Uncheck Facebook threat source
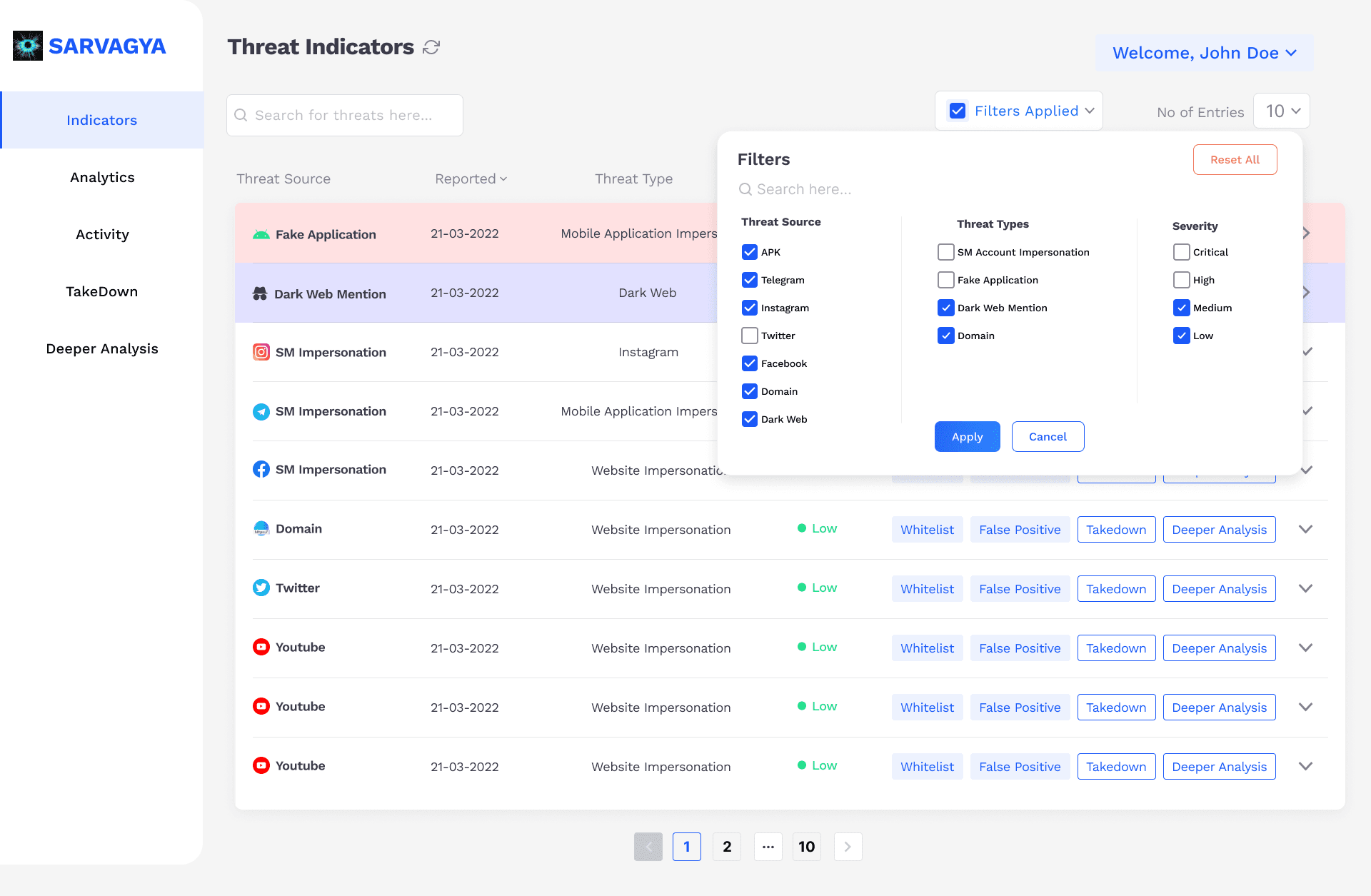 click(x=750, y=363)
